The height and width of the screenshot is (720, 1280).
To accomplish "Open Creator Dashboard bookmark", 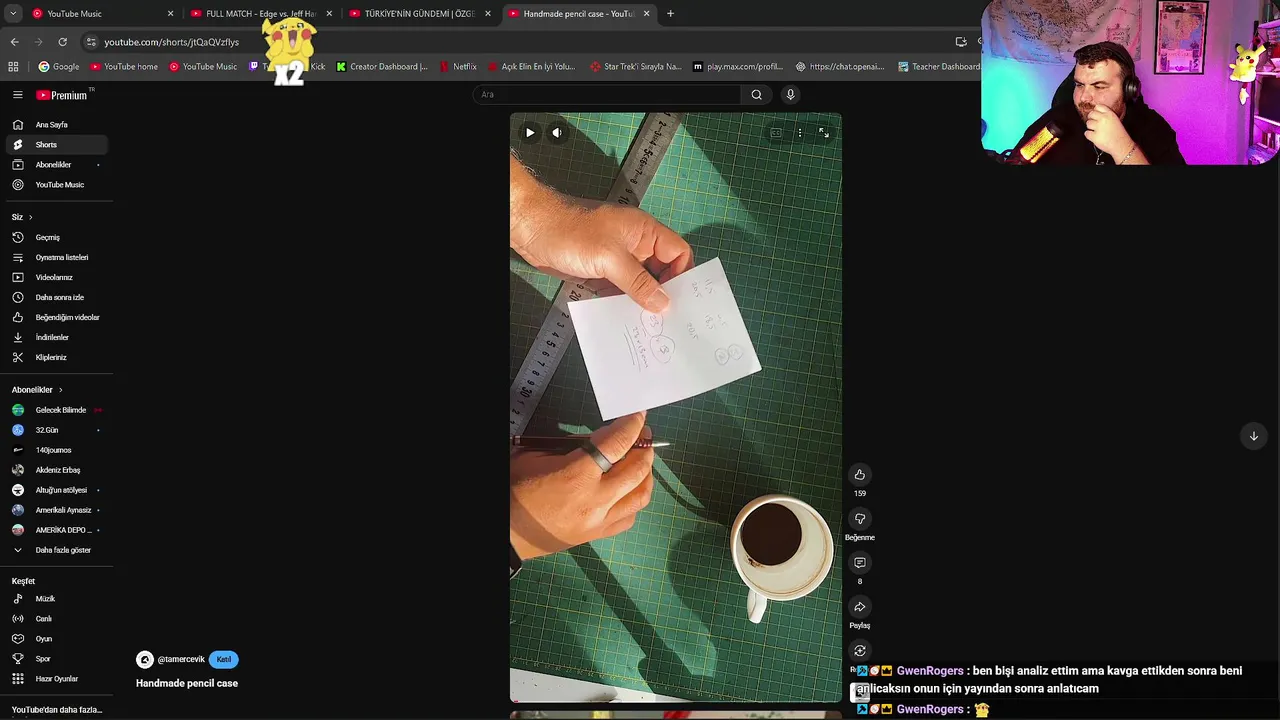I will point(381,67).
